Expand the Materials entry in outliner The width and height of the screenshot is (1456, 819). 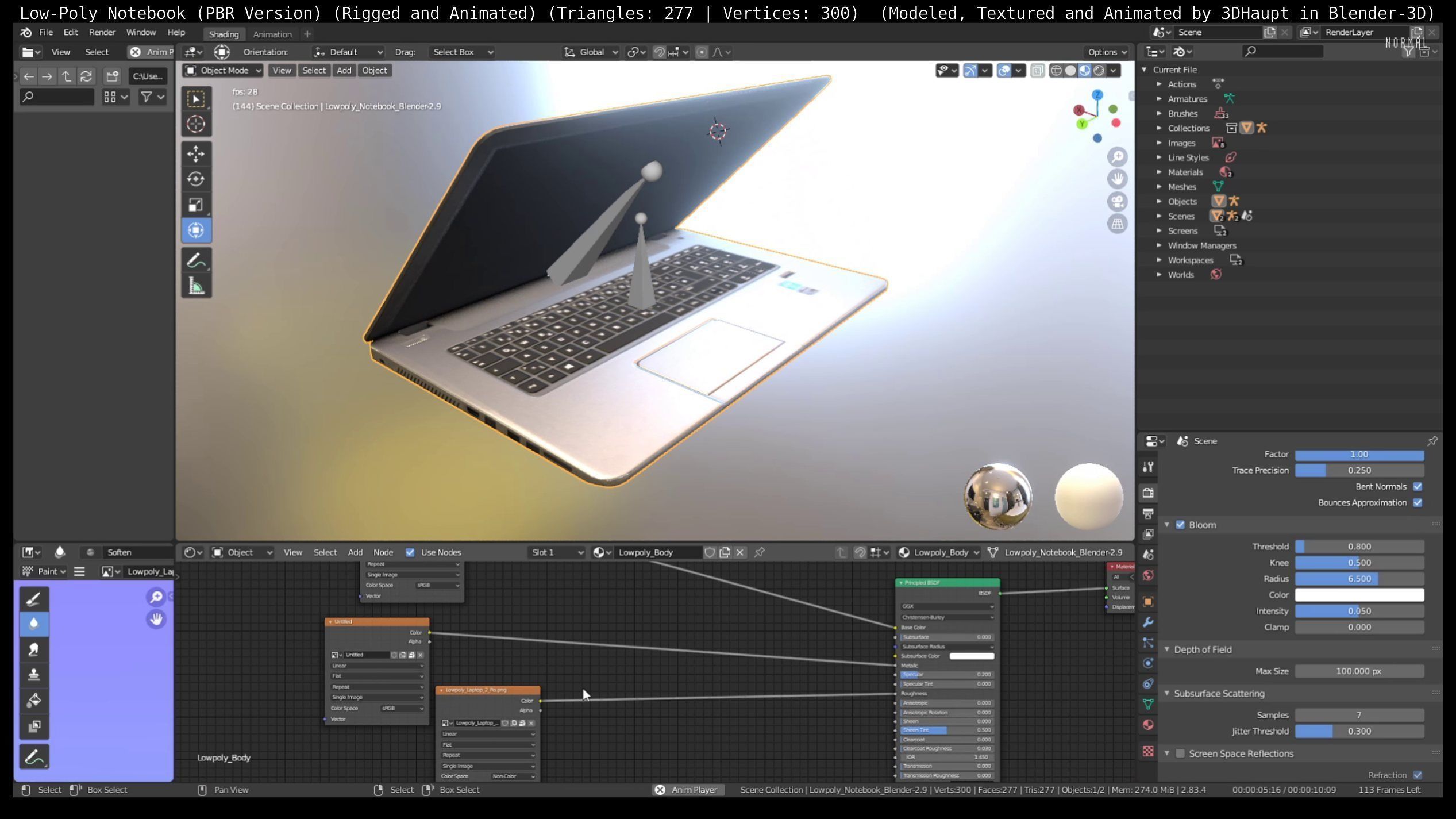coord(1159,172)
